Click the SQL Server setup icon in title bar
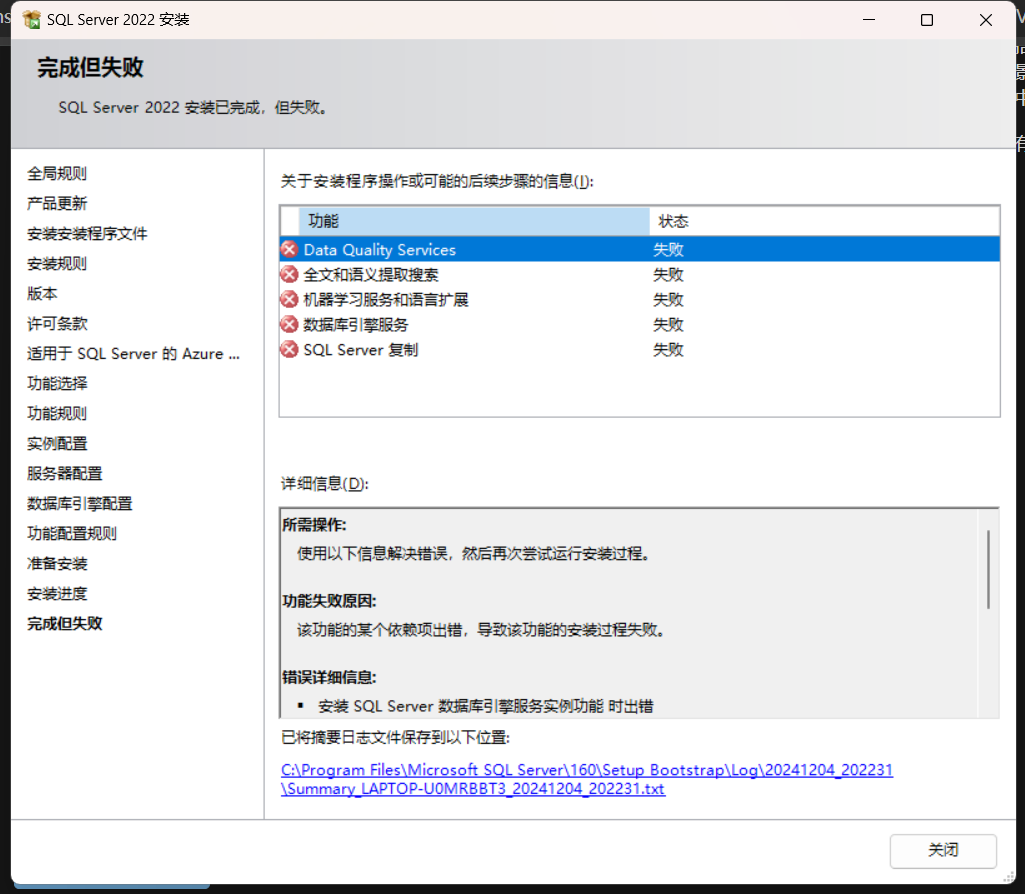This screenshot has width=1025, height=894. tap(31, 20)
